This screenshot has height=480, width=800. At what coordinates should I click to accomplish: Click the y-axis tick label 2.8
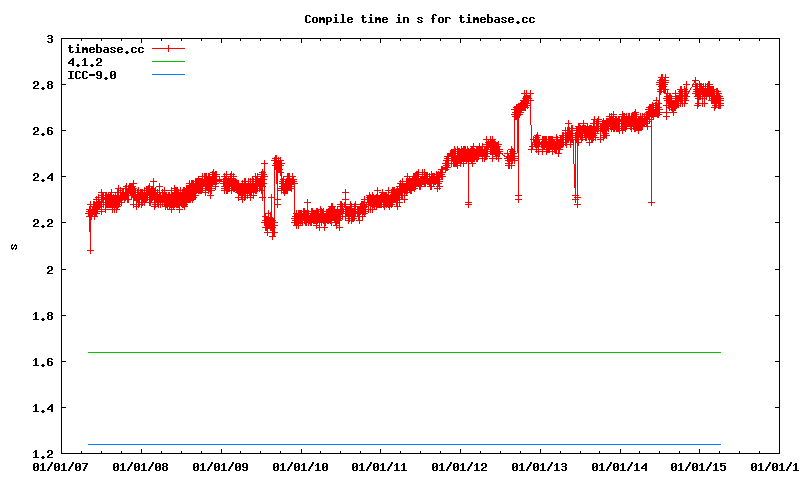pyautogui.click(x=44, y=85)
